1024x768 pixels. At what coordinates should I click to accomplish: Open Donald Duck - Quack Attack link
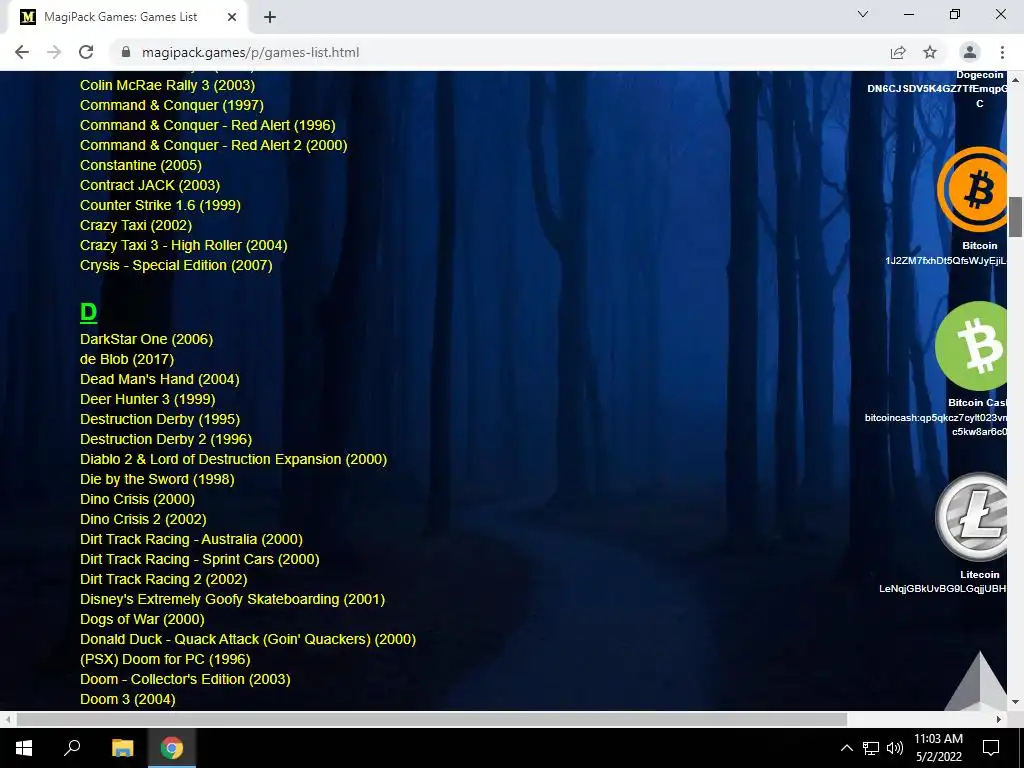pyautogui.click(x=248, y=639)
